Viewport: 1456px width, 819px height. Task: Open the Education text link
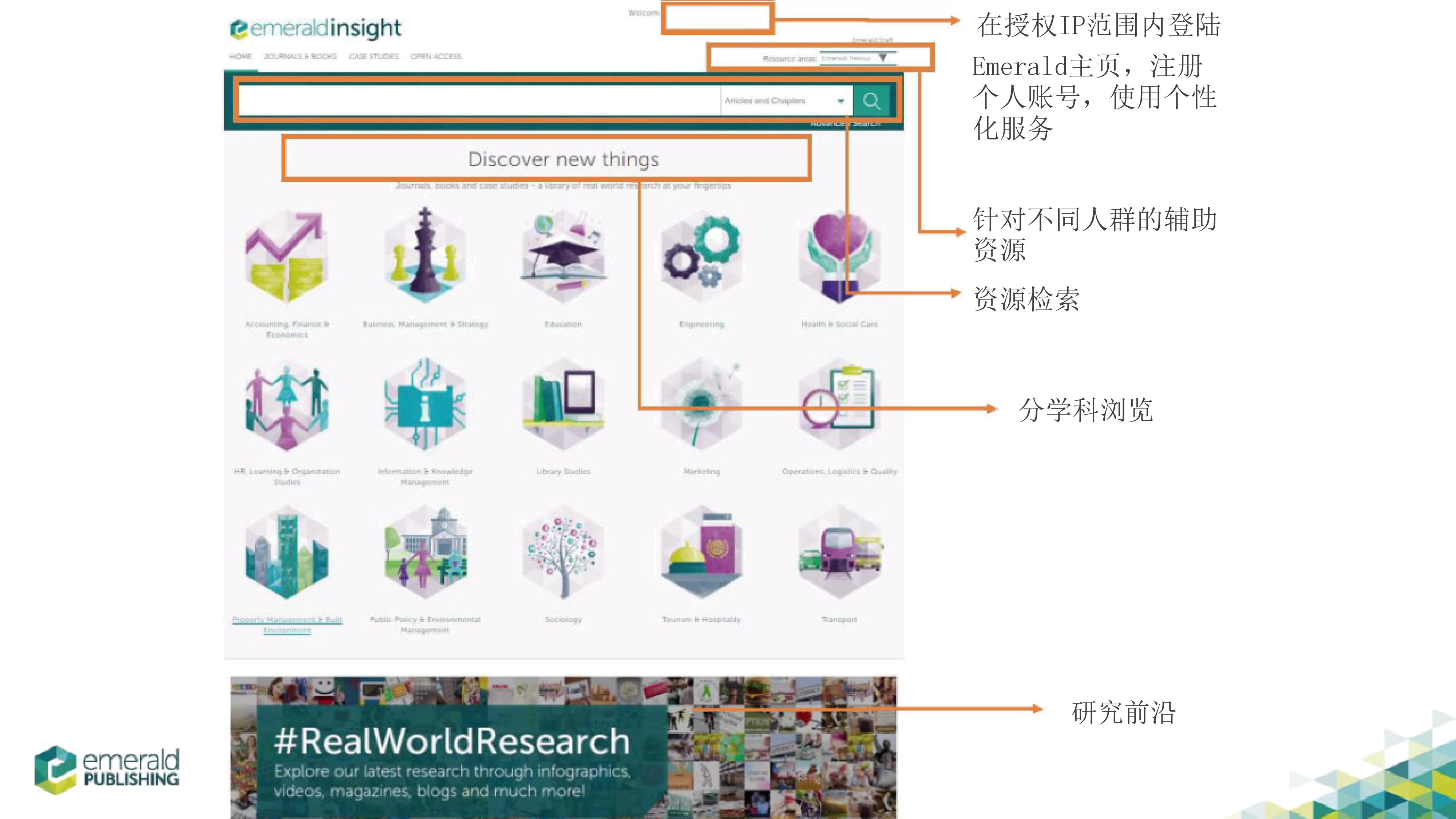[x=563, y=324]
